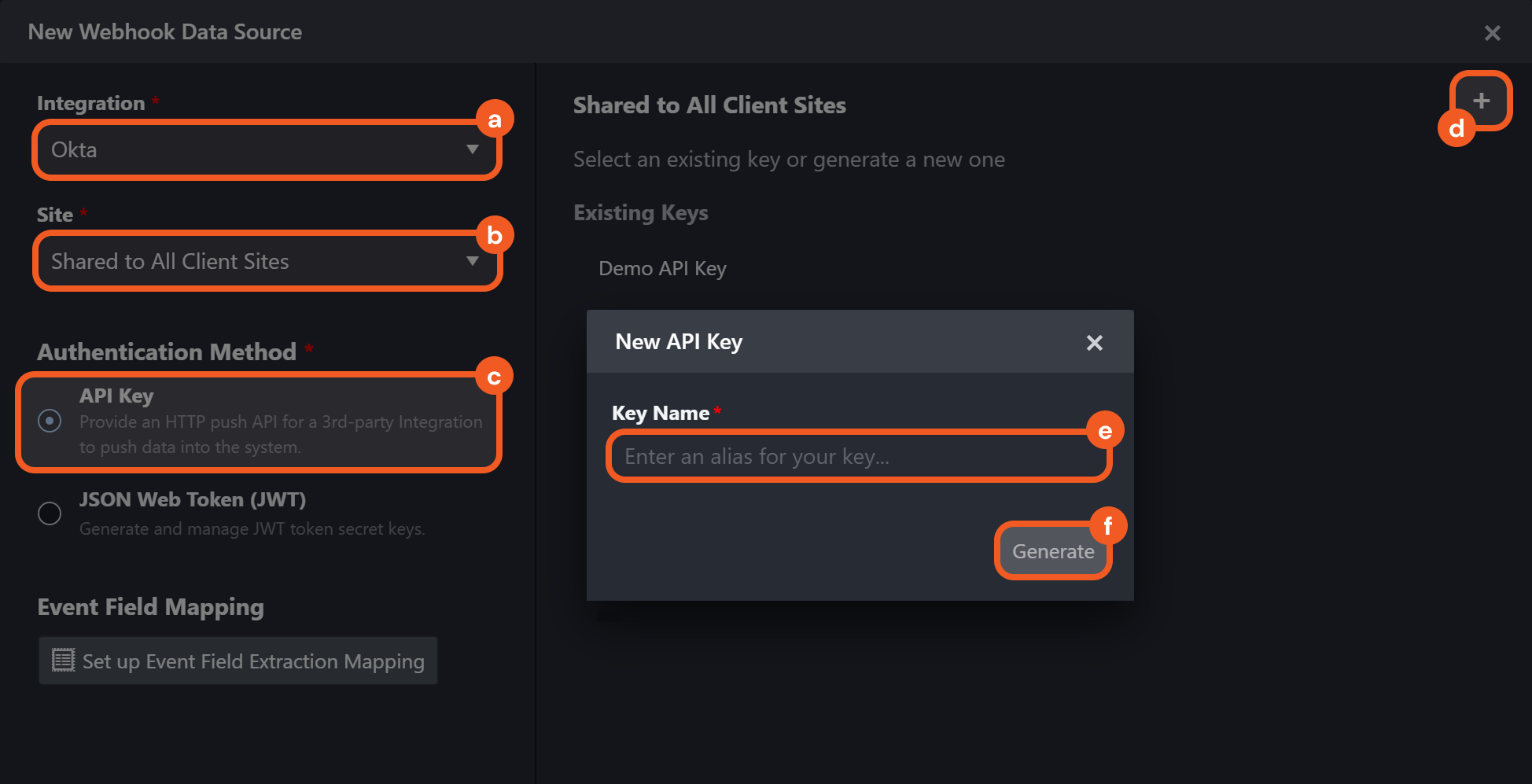Open Set up Event Field Extraction Mapping
1532x784 pixels.
(x=252, y=661)
